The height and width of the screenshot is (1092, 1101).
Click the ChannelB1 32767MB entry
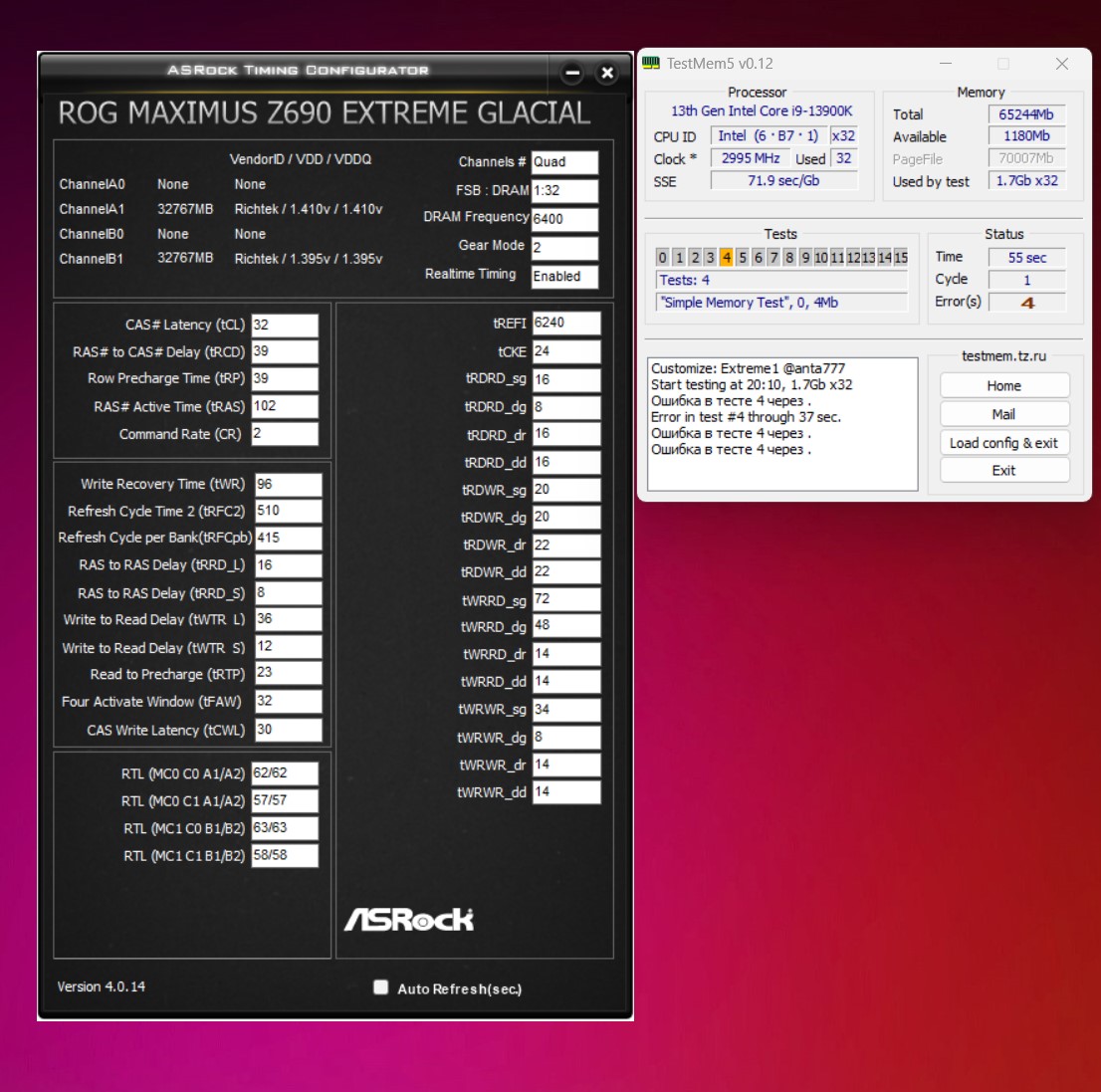coord(185,259)
